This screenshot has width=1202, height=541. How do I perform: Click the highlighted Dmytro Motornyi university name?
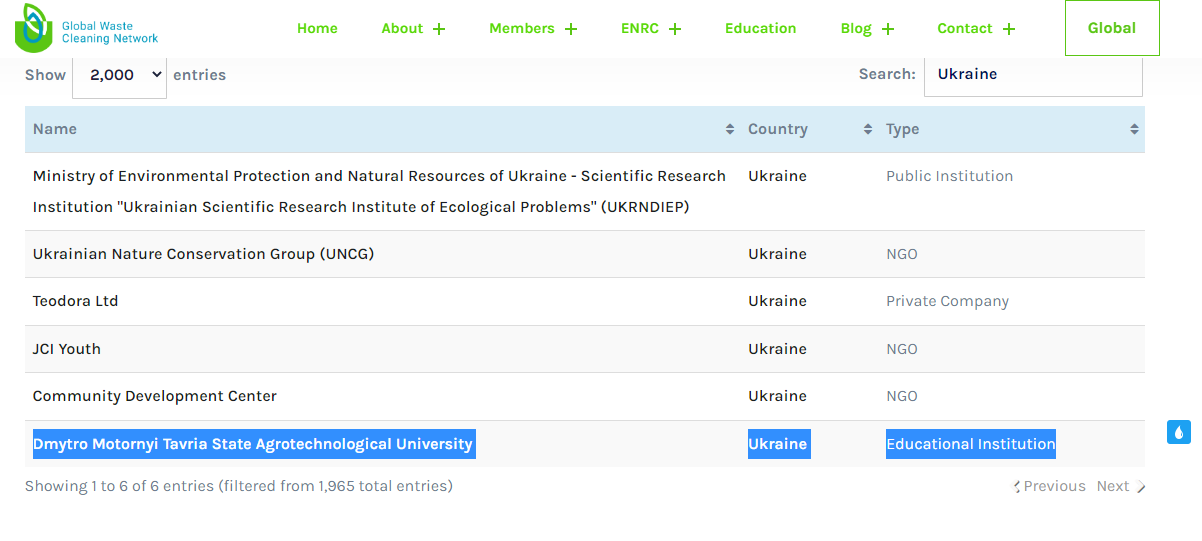click(x=253, y=444)
